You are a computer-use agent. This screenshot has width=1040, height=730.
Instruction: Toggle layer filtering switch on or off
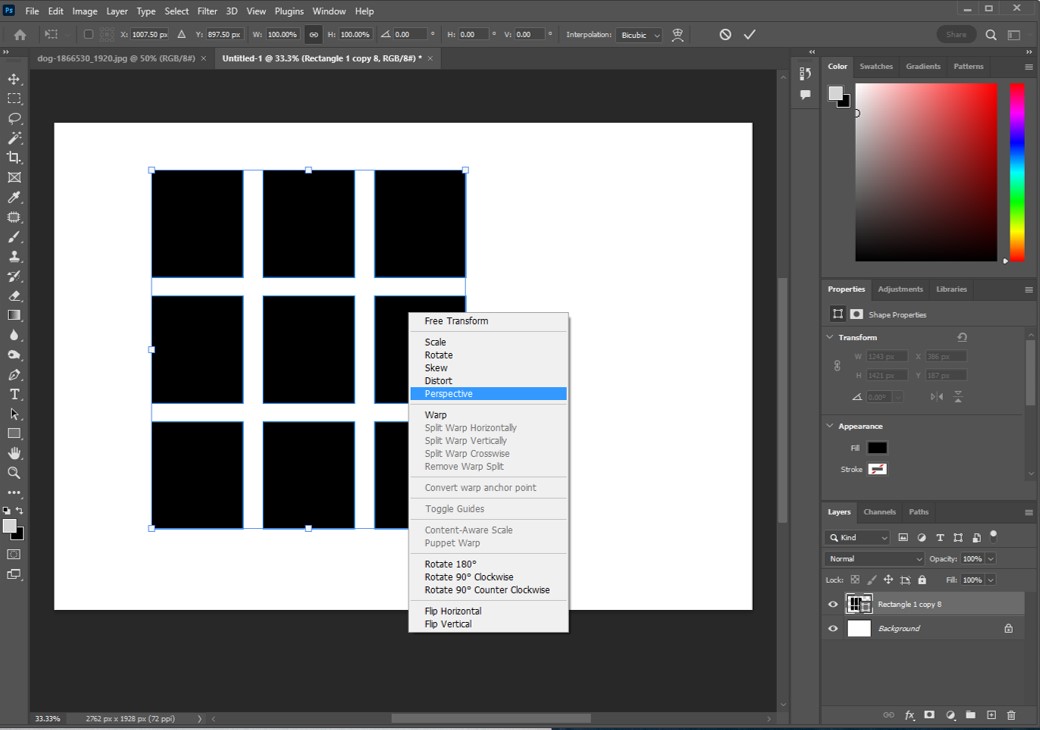point(994,535)
